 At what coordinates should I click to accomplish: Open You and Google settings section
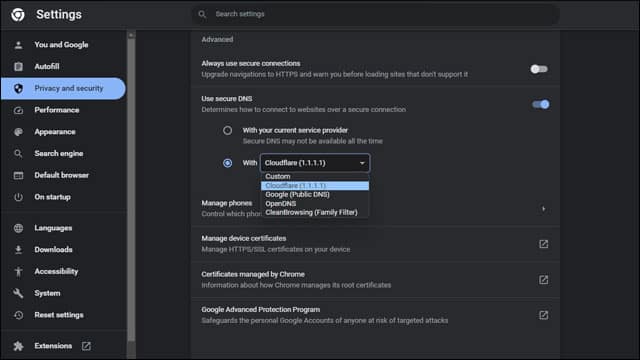pos(63,45)
